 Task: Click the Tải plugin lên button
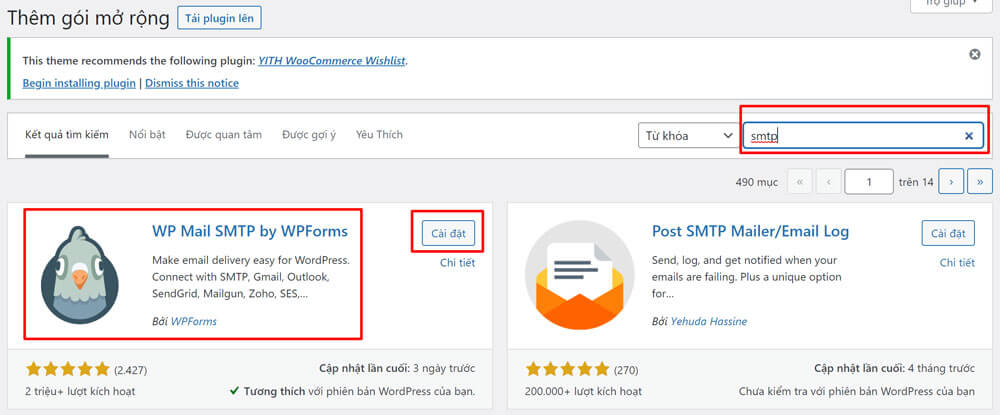(x=219, y=18)
